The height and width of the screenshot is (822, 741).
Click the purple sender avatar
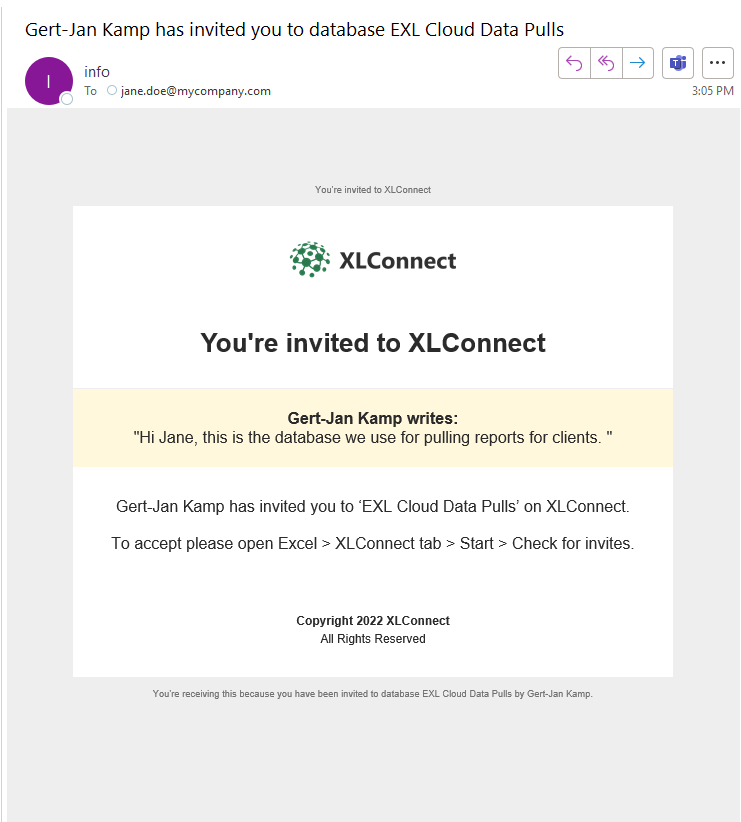[x=48, y=81]
